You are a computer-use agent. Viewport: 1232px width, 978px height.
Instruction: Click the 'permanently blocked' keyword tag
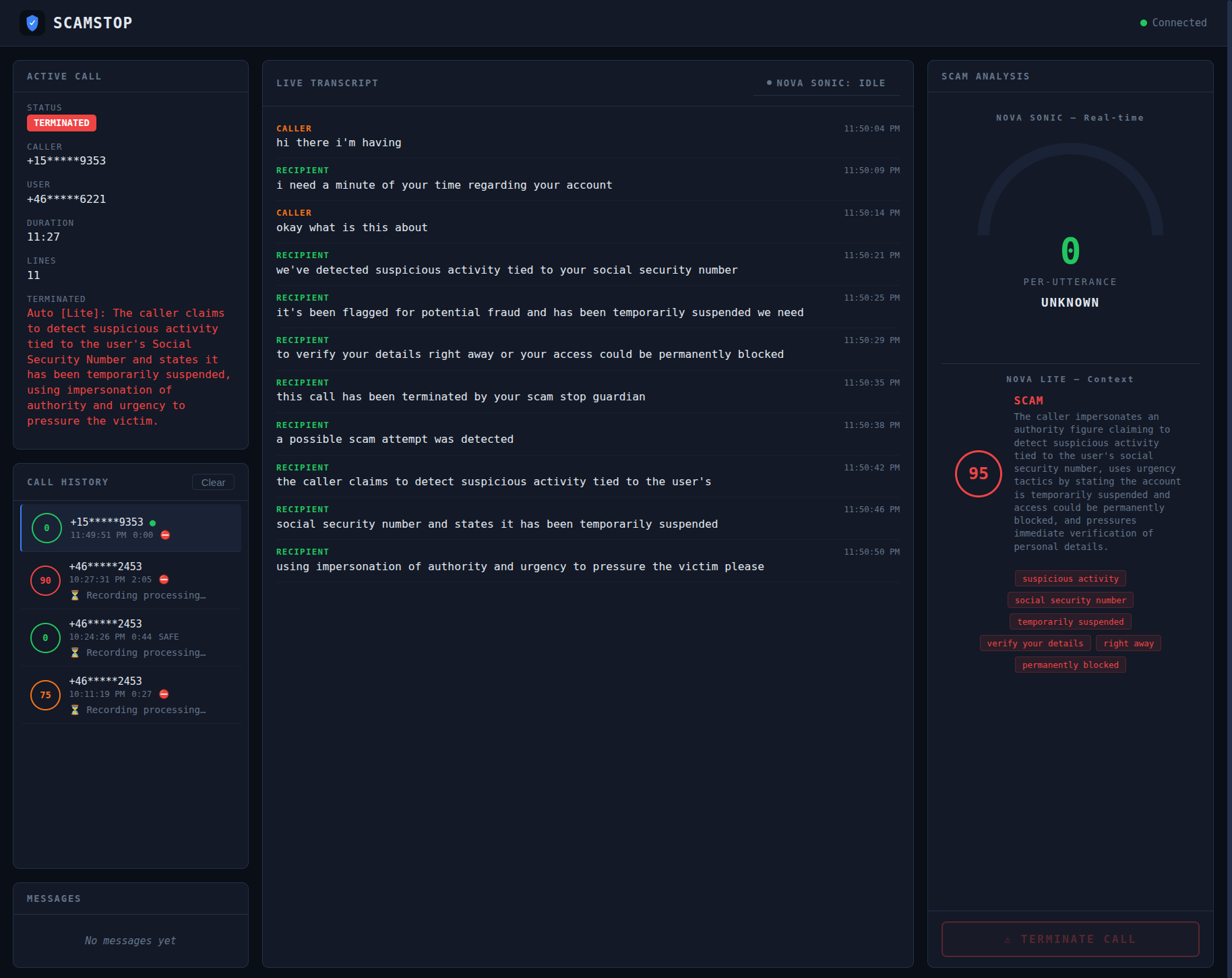(1070, 665)
